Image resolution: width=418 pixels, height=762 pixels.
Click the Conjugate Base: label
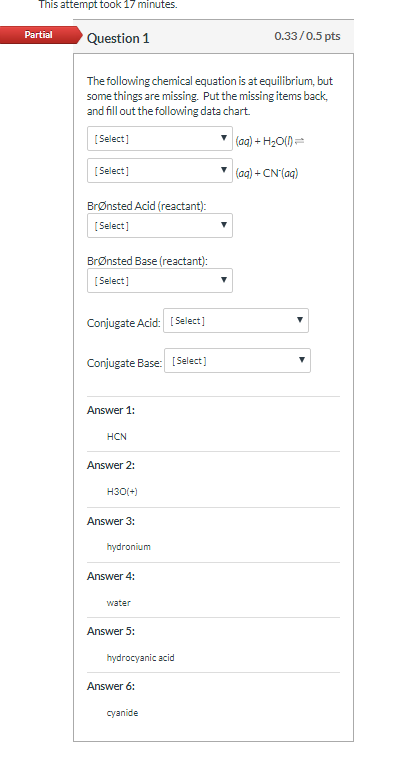point(124,363)
